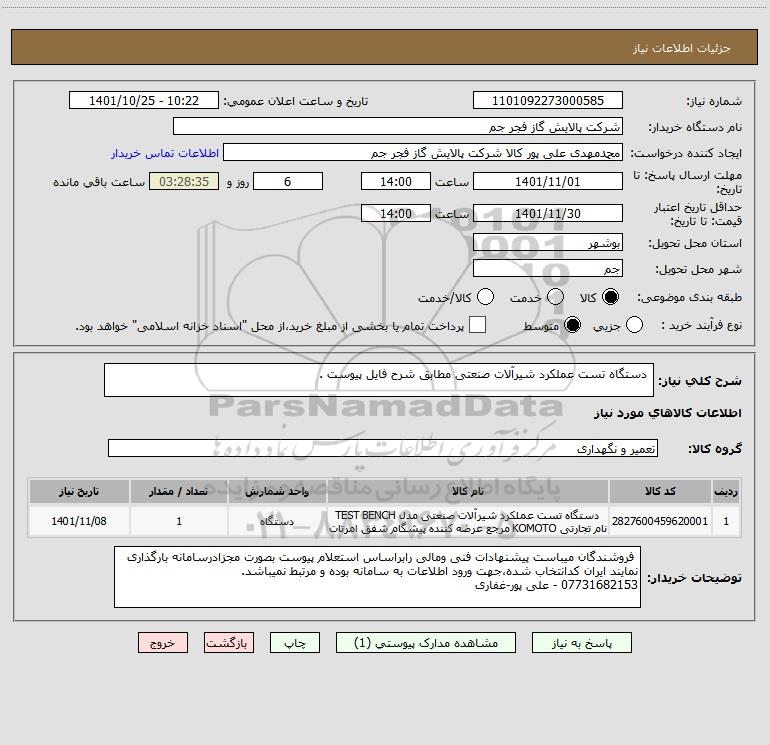Click the row number cell 1
Screen dimensions: 770x745
[726, 521]
